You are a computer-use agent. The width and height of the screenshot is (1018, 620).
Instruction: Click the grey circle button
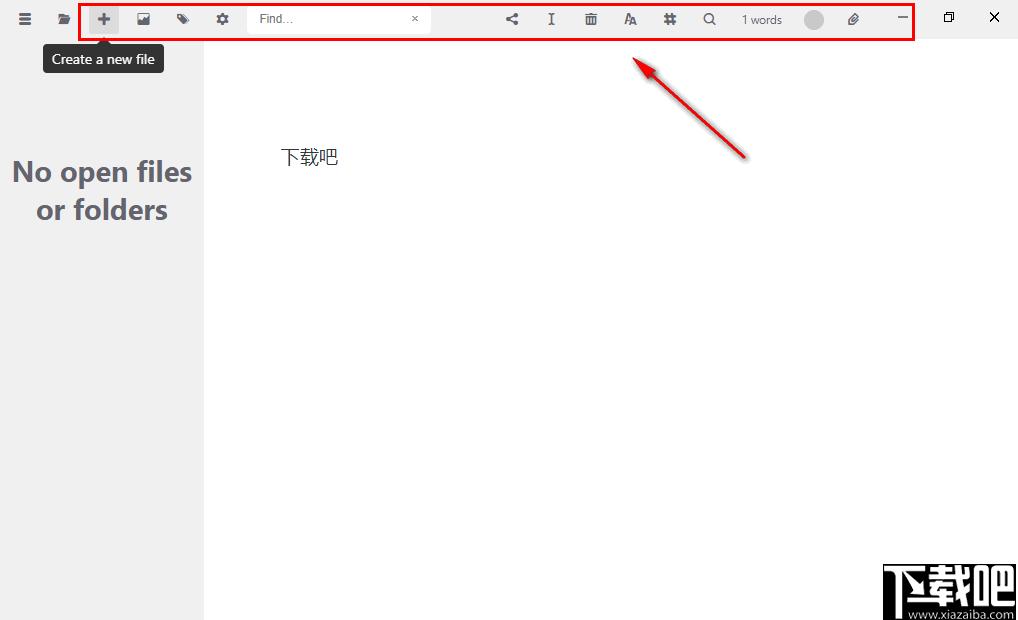(813, 20)
